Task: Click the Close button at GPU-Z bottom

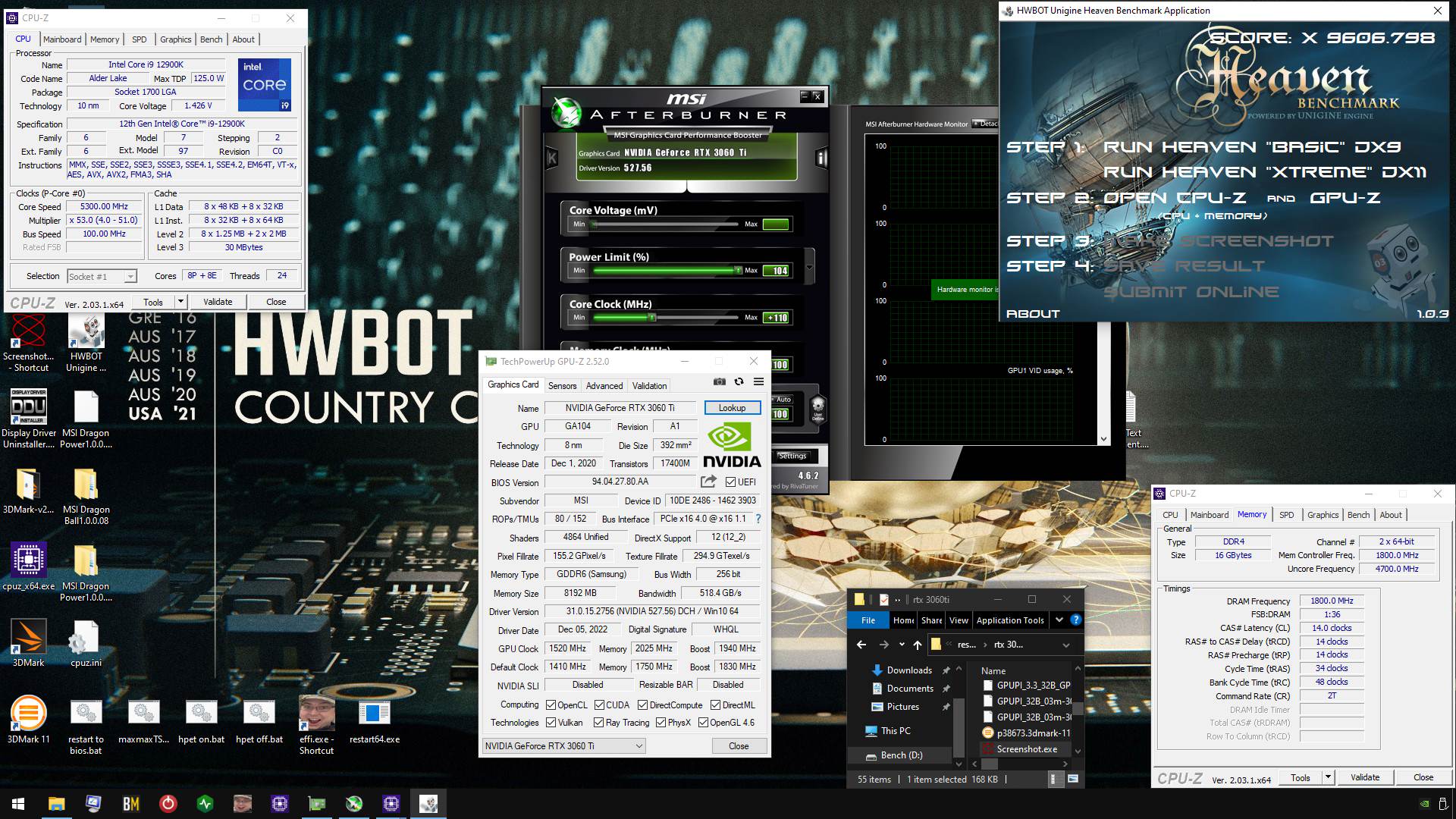Action: (739, 746)
